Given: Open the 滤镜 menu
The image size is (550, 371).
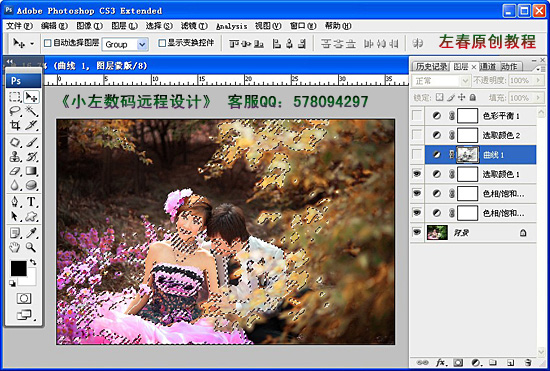Looking at the screenshot, I should (x=194, y=26).
